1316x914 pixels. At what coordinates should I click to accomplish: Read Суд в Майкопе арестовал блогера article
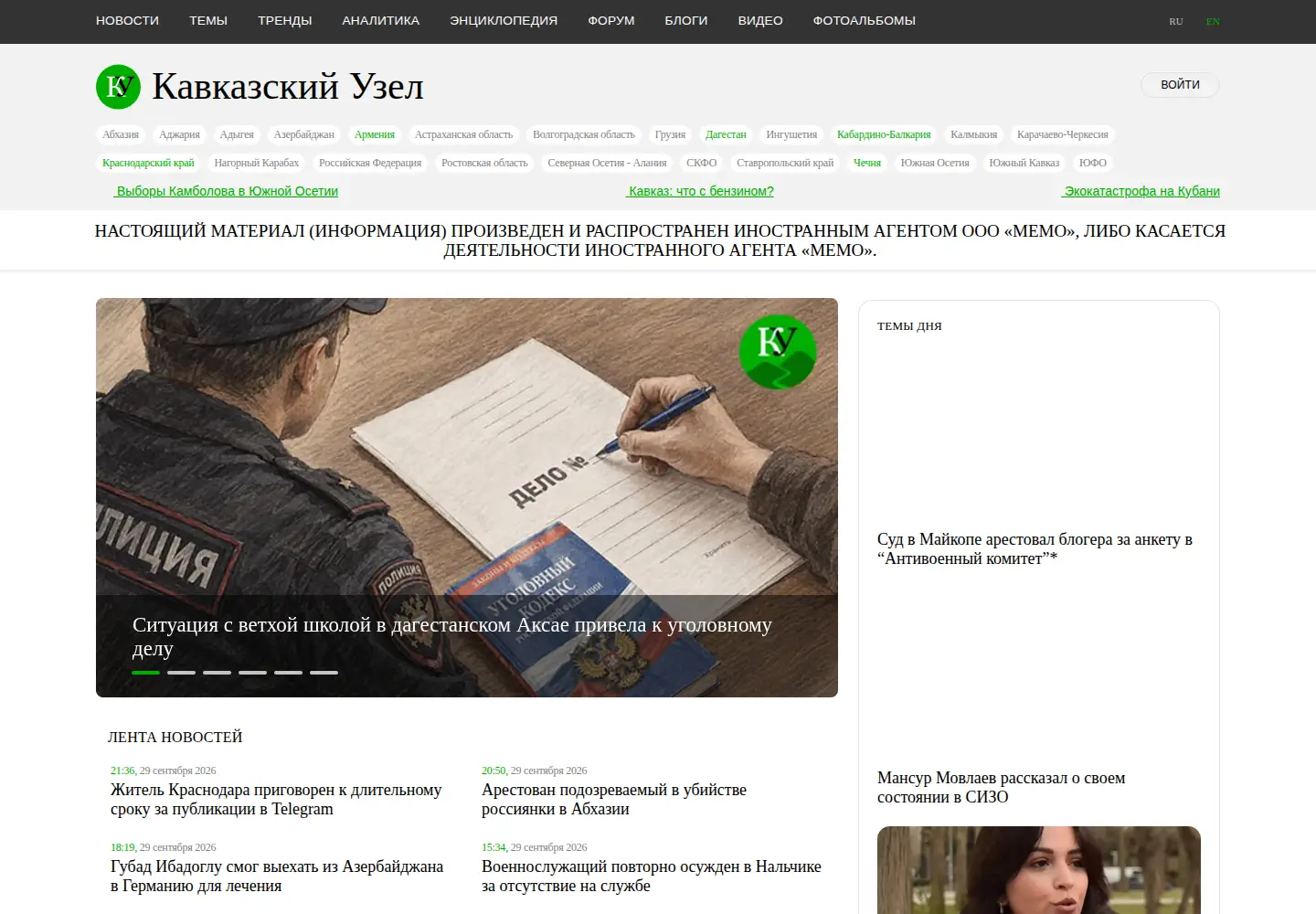coord(1035,548)
